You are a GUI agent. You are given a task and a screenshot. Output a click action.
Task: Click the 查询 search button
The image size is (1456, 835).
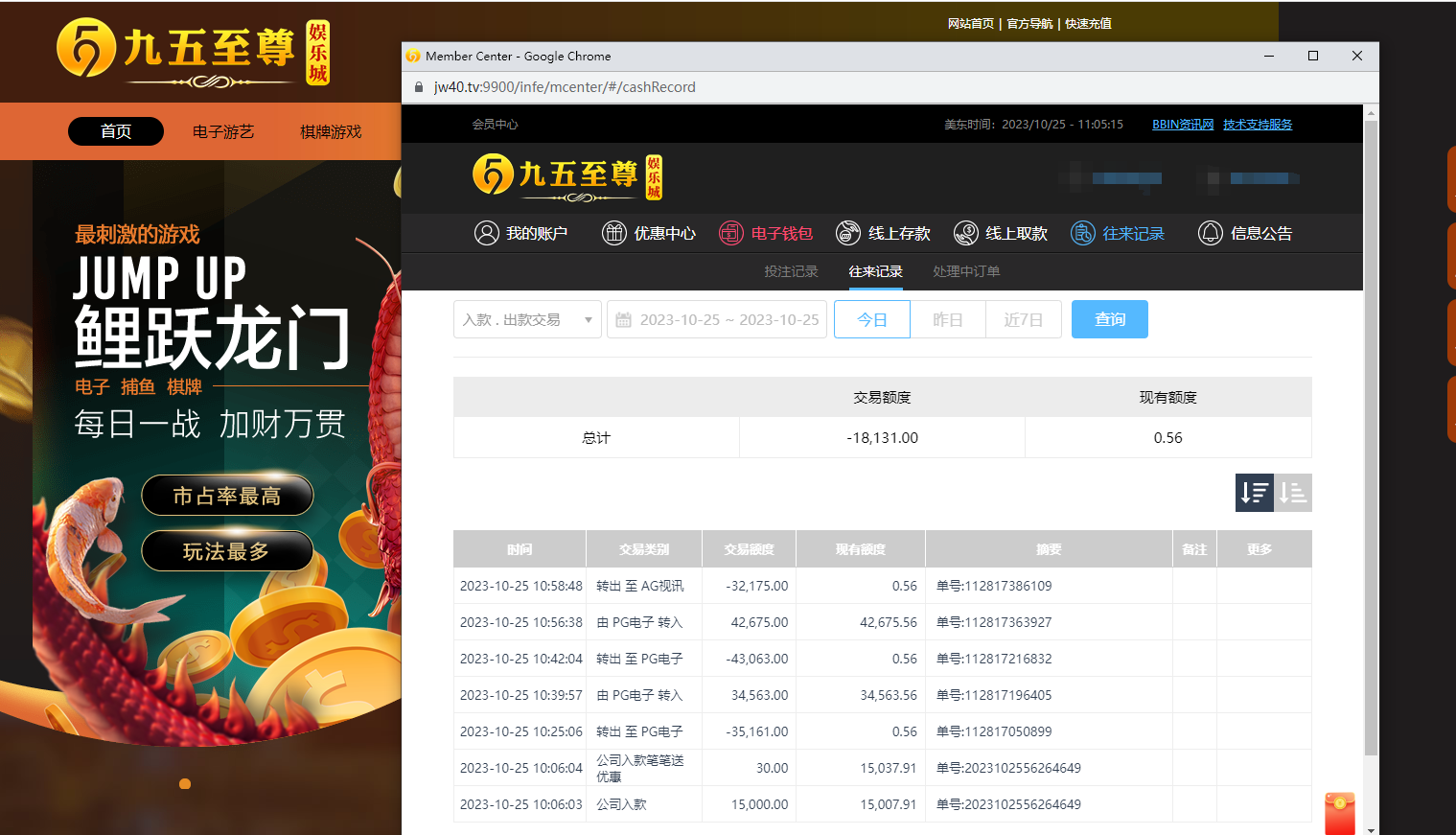tap(1110, 319)
